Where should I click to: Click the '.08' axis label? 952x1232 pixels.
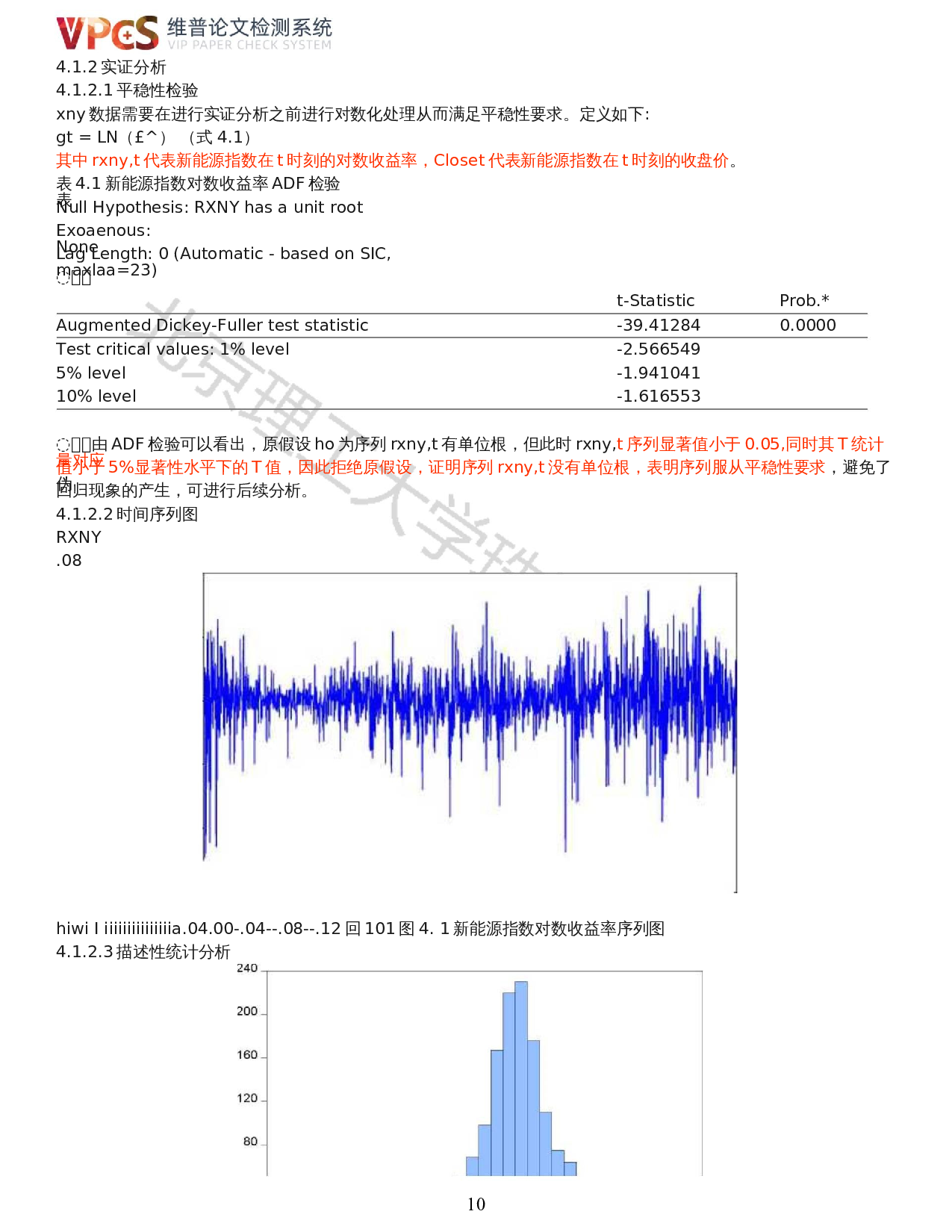[69, 561]
